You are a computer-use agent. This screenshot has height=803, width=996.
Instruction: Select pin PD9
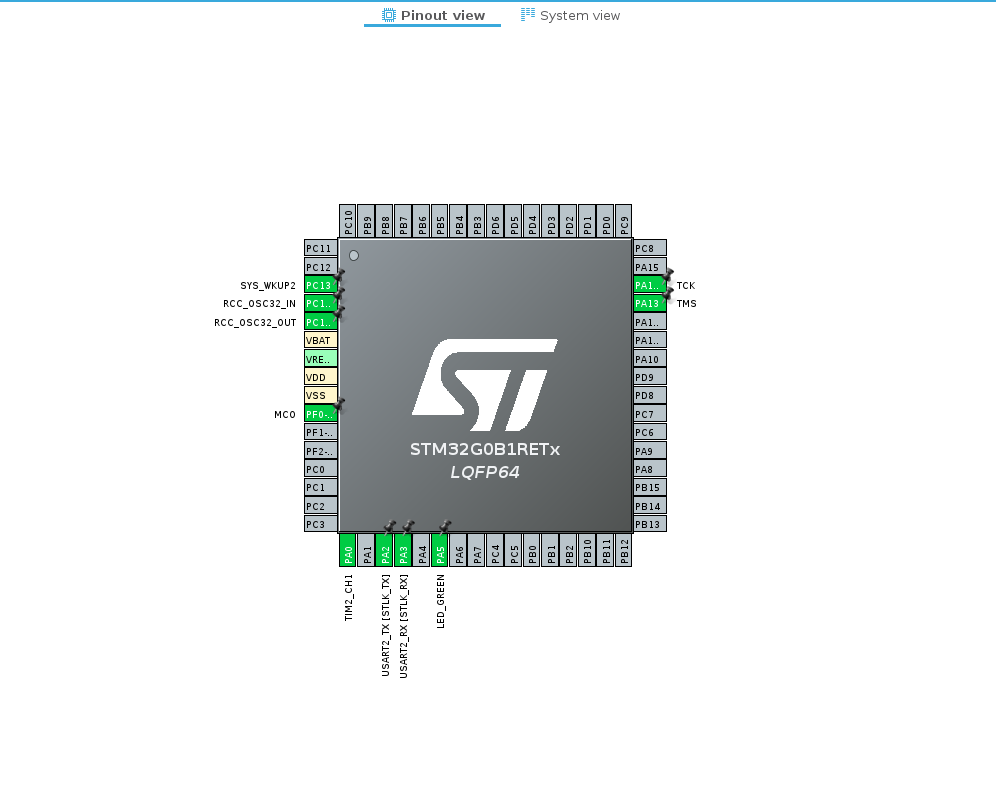(650, 377)
